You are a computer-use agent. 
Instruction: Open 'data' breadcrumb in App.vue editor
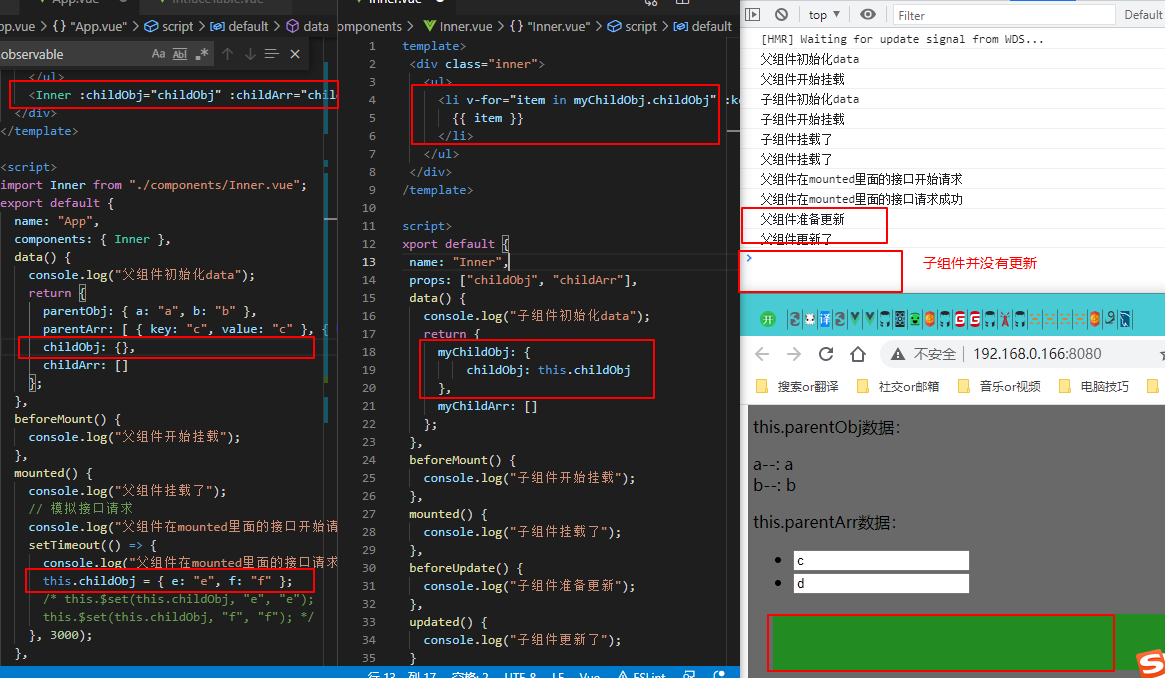(x=307, y=27)
